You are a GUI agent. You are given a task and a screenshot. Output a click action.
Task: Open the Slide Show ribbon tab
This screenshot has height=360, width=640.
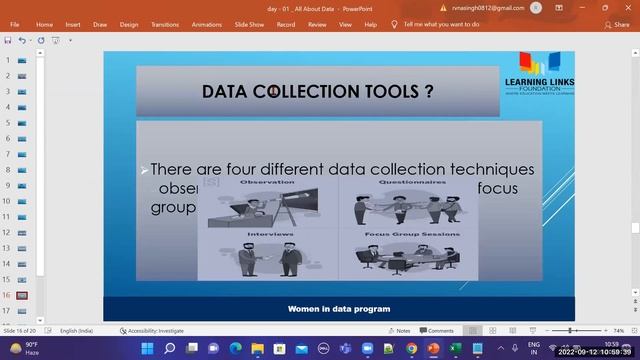click(249, 24)
